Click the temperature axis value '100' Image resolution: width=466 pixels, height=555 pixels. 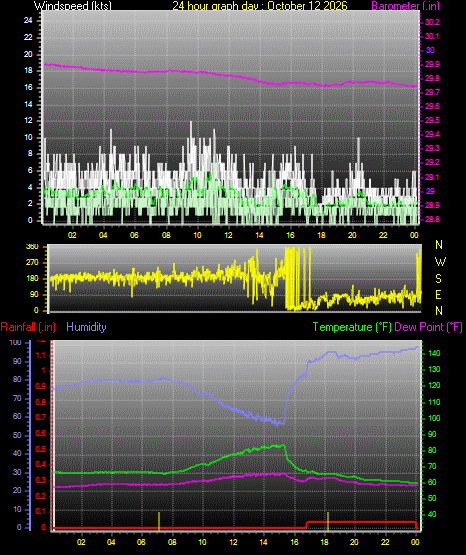(434, 418)
